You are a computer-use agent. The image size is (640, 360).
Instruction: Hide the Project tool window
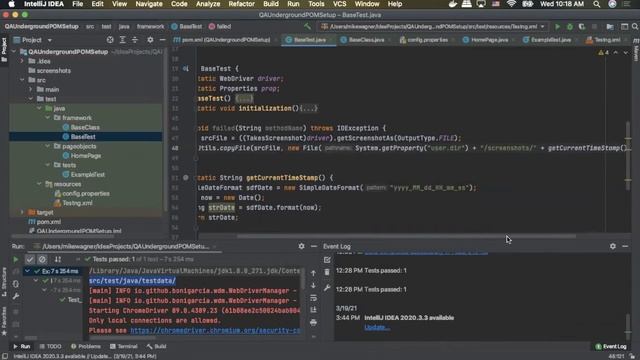(x=162, y=40)
